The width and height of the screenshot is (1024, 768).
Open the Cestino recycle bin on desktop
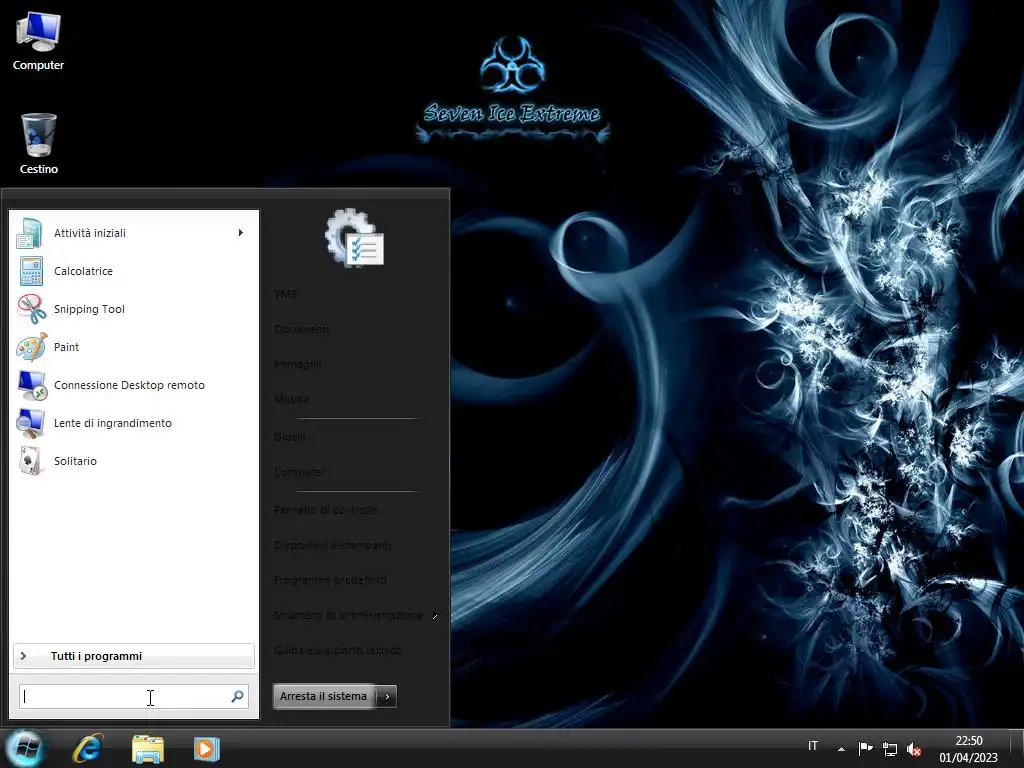point(39,144)
